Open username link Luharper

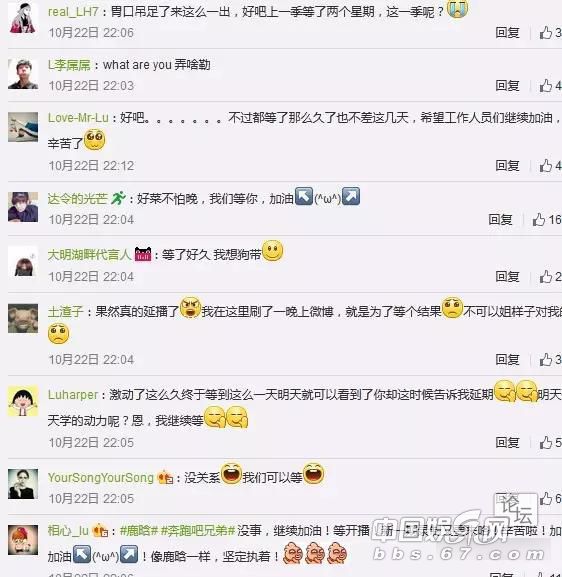tap(73, 395)
